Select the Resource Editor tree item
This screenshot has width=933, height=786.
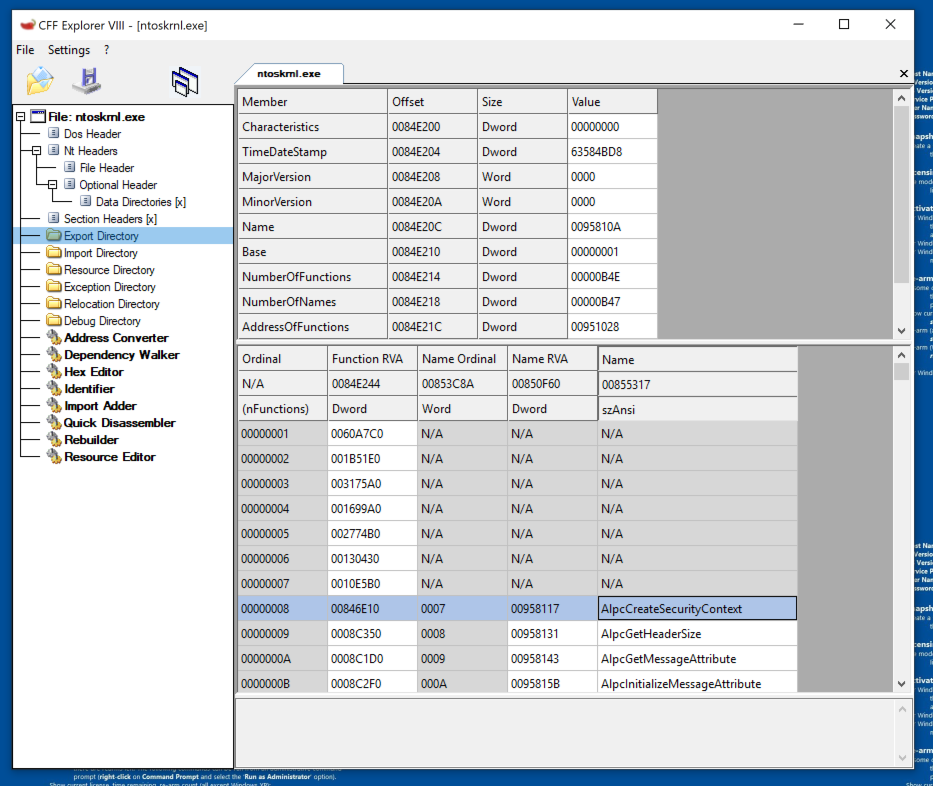point(109,457)
